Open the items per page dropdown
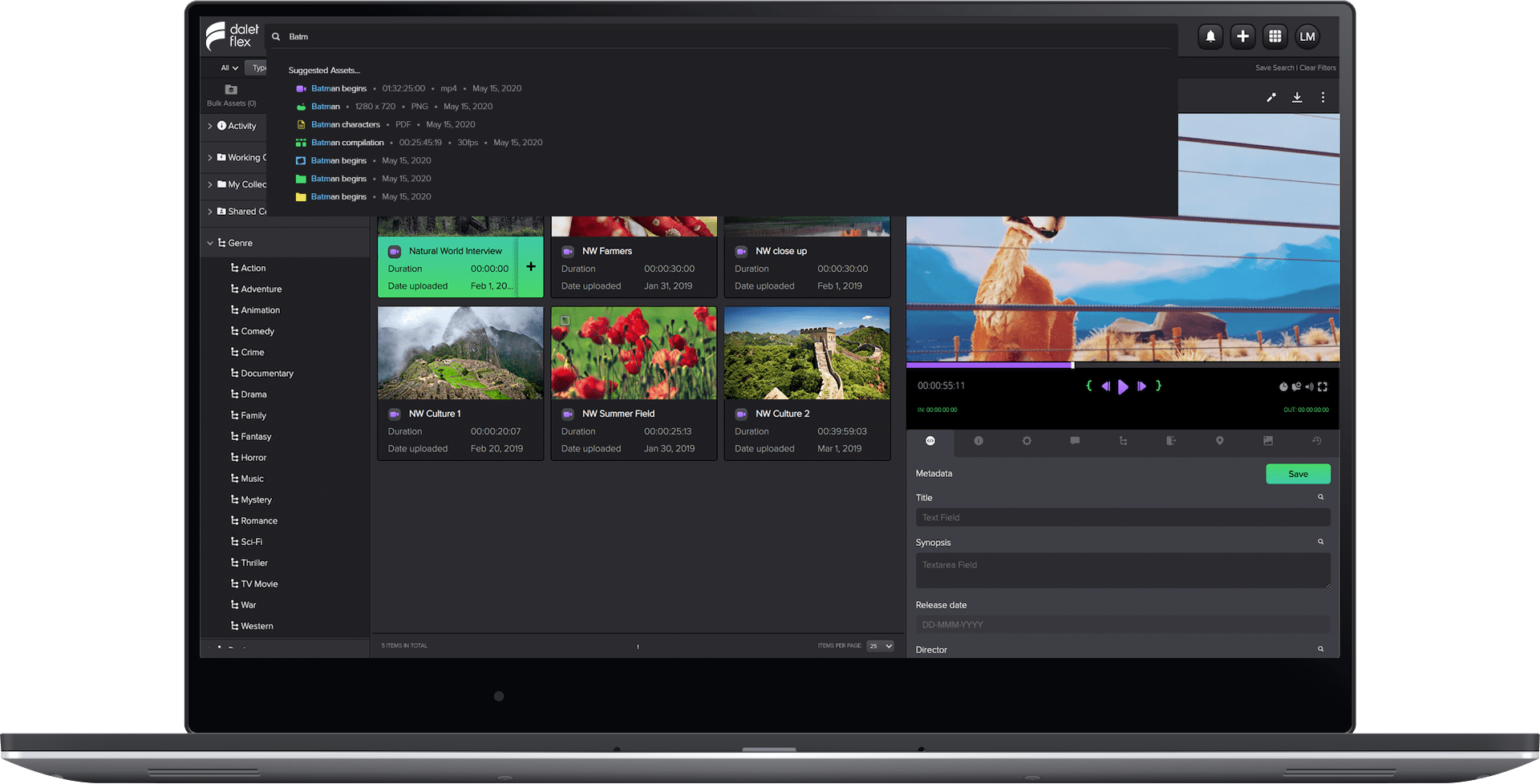The image size is (1540, 784). [x=880, y=646]
